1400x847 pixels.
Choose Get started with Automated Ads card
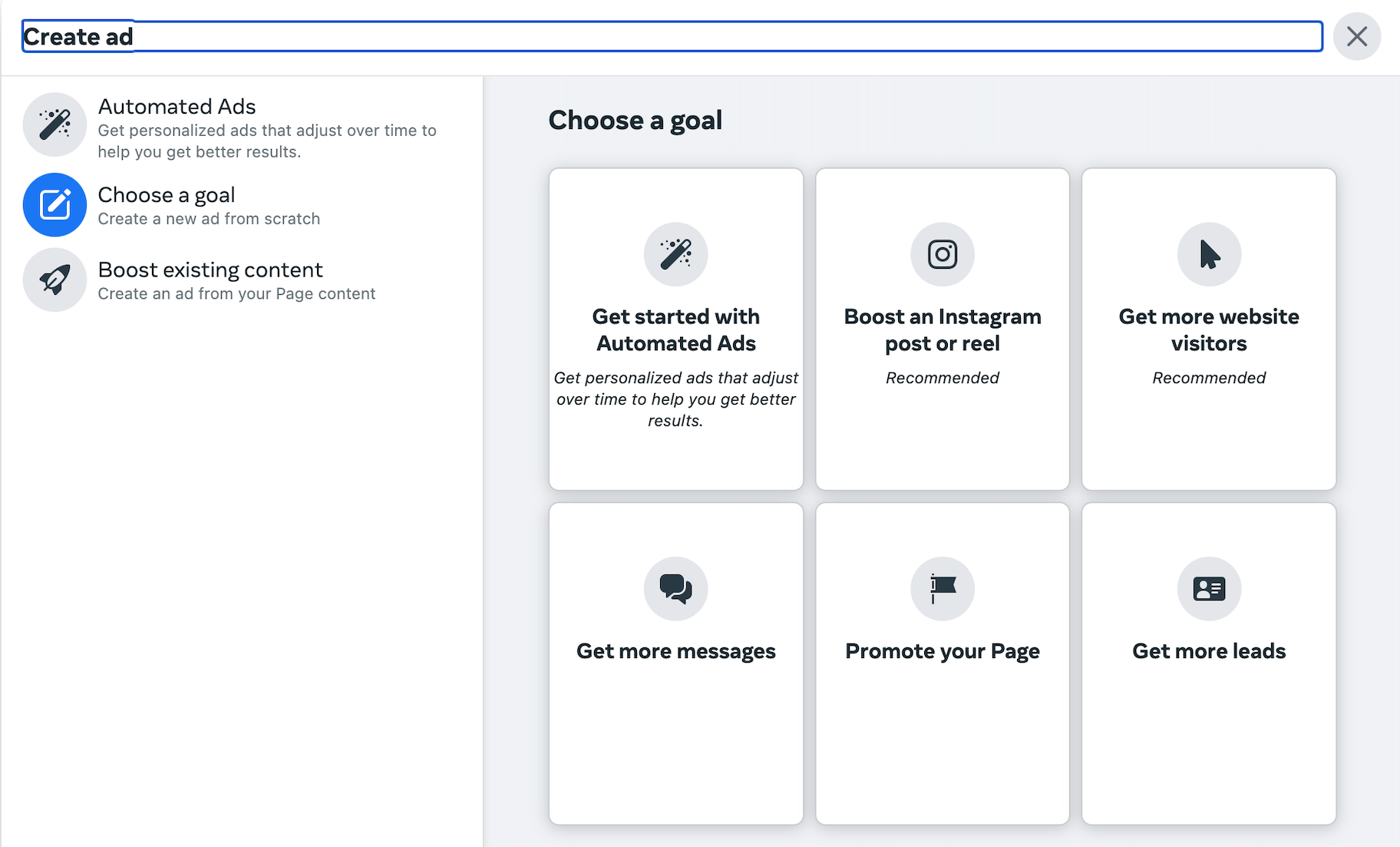click(x=675, y=330)
